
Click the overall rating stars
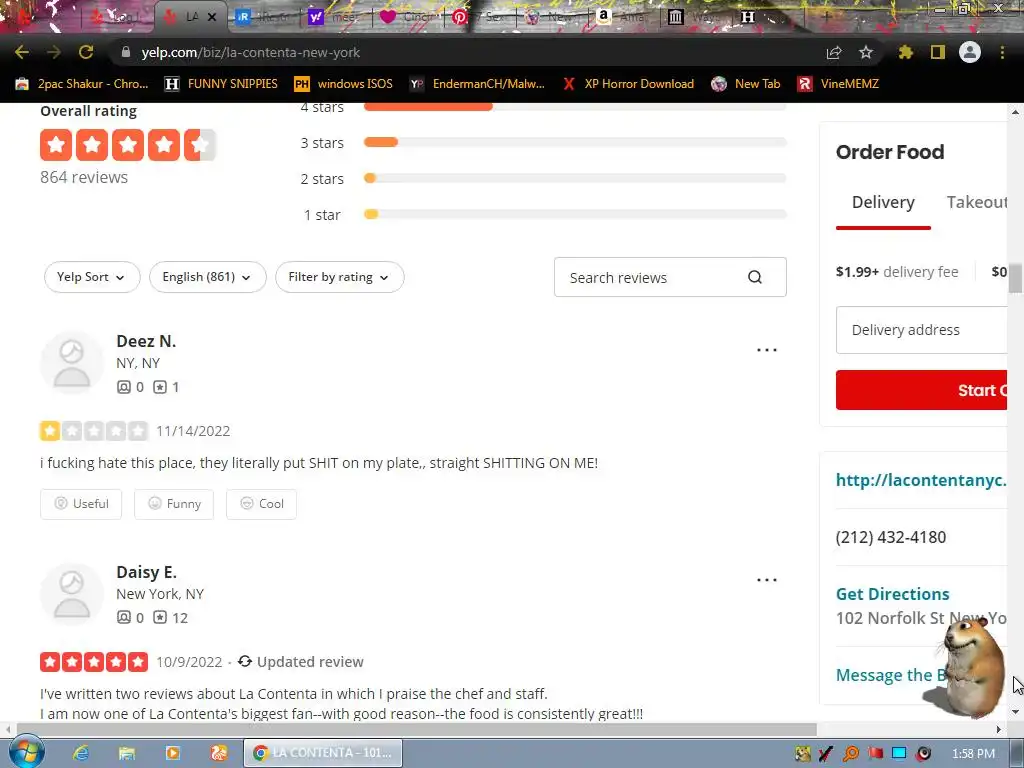[x=128, y=145]
